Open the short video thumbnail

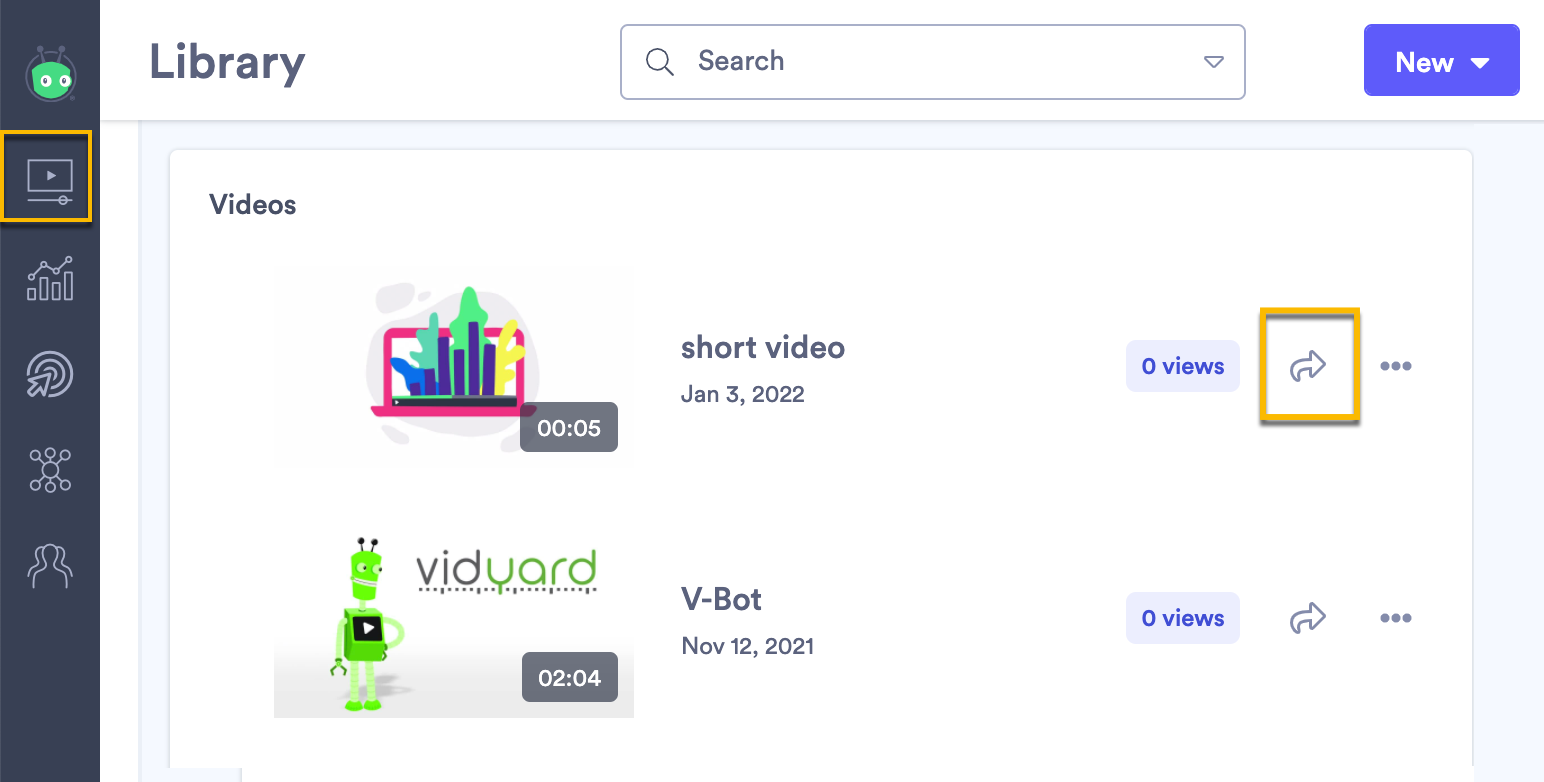pyautogui.click(x=452, y=364)
